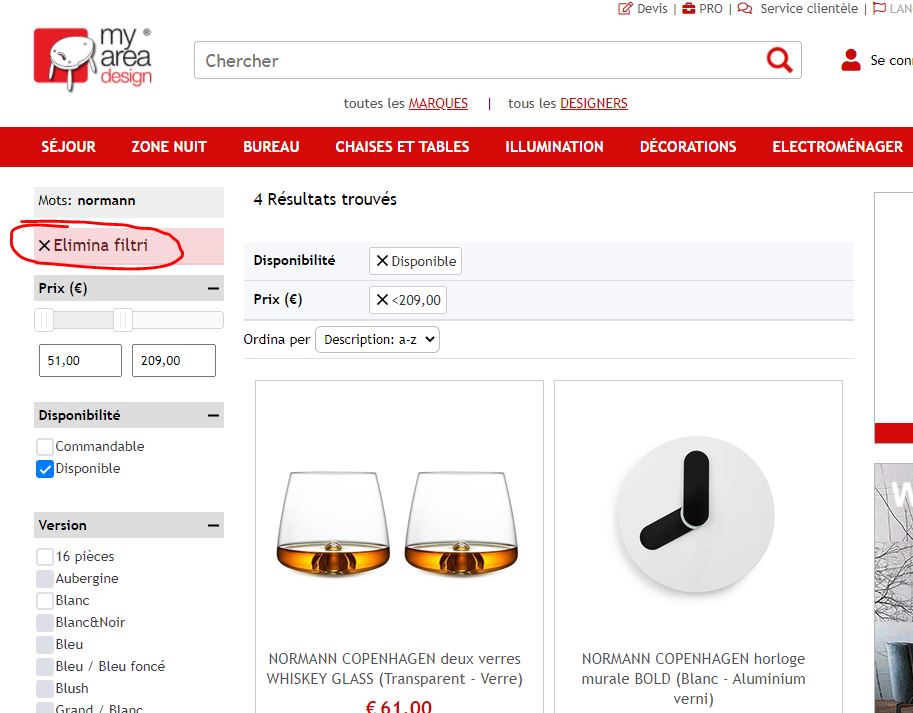The image size is (913, 713).
Task: Remove the Disponible filter tag
Action: point(382,261)
